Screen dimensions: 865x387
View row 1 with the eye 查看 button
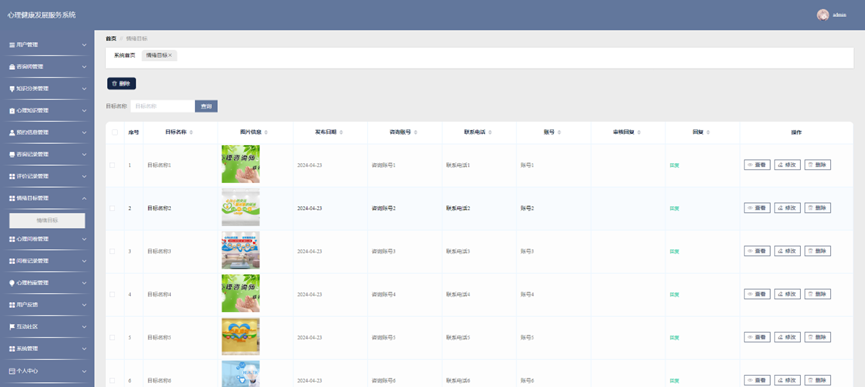757,165
